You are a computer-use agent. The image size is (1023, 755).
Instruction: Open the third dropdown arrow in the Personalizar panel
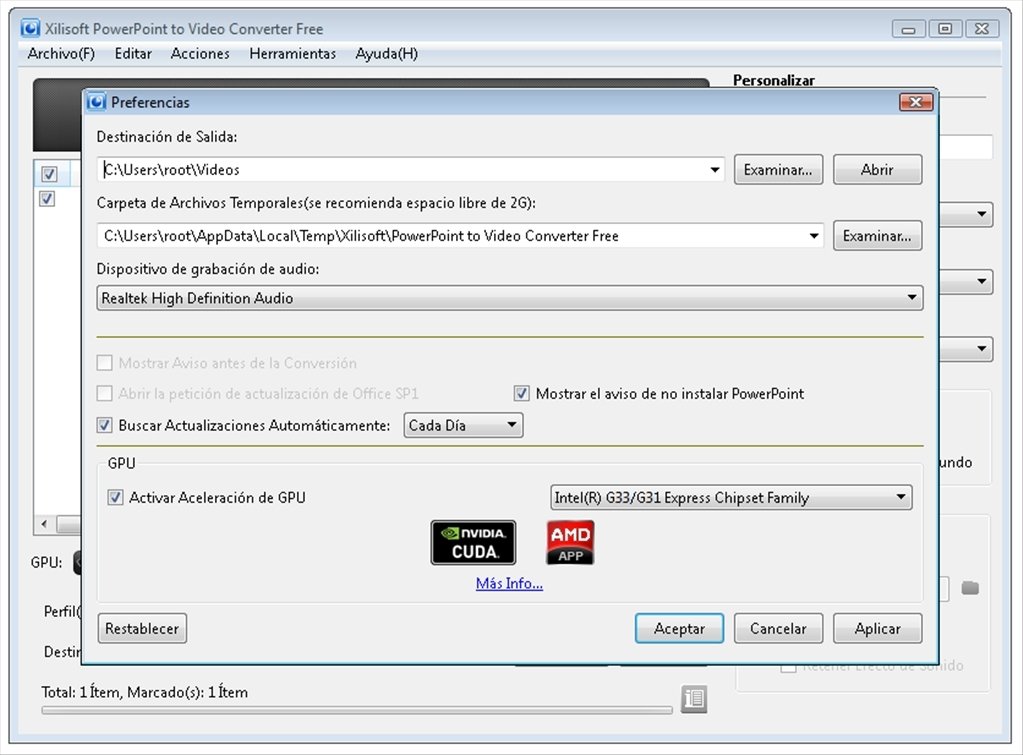click(982, 348)
